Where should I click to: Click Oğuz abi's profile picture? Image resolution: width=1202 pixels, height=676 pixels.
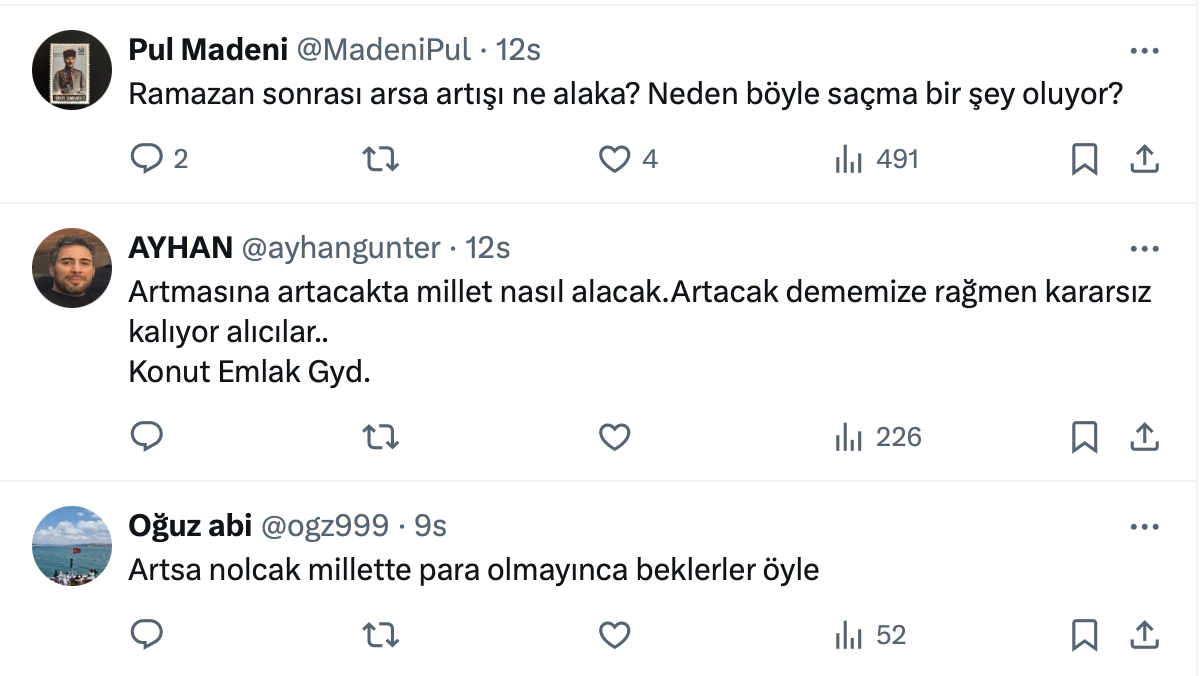71,546
